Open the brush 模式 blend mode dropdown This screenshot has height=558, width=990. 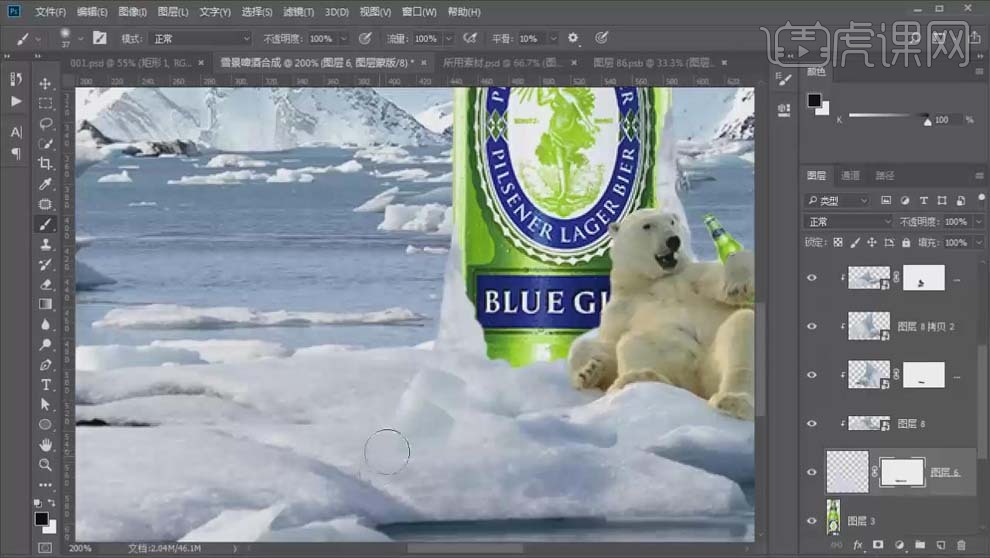[x=198, y=38]
